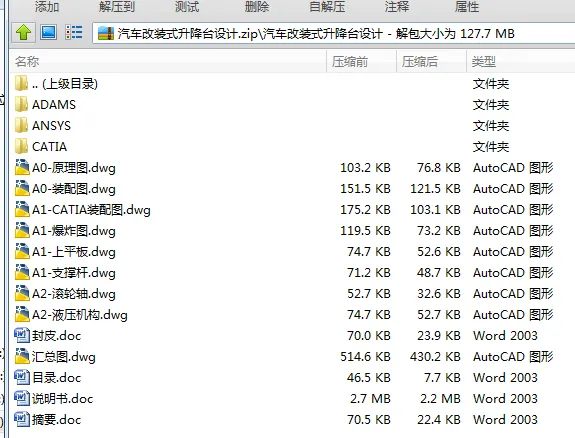Click AutoCAD 图形 type in 汇总图.dwg row
The image size is (575, 438).
pos(513,356)
